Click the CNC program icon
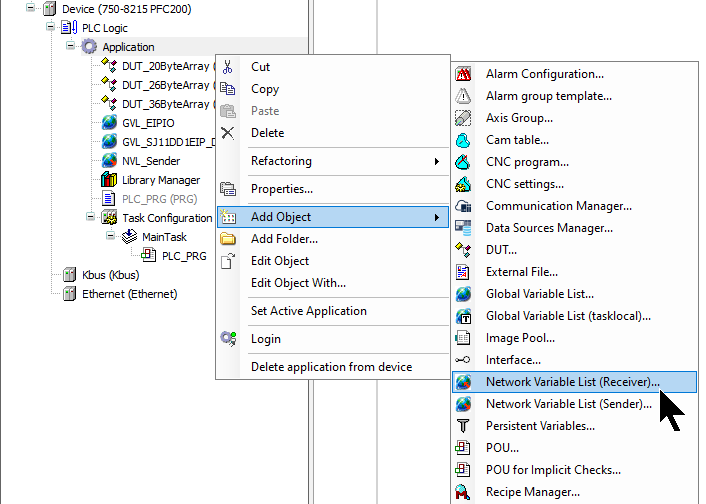The image size is (706, 504). point(463,162)
